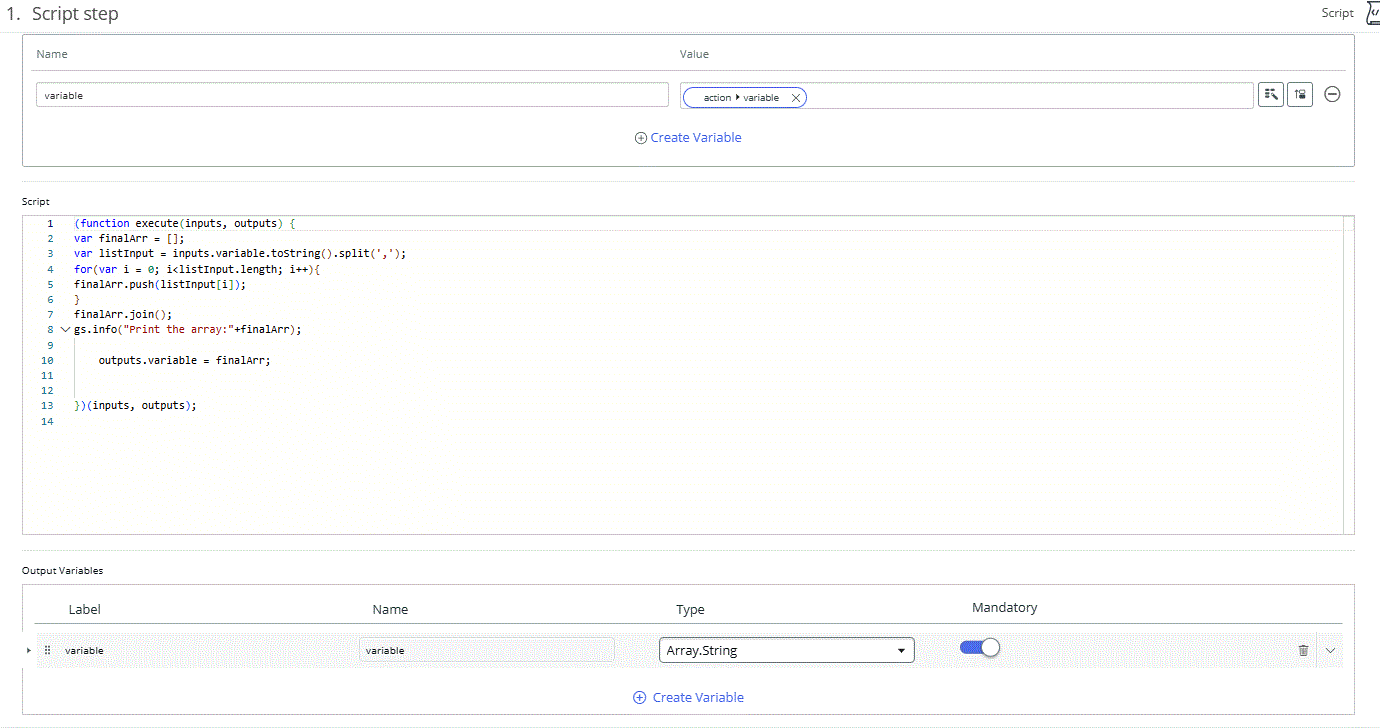Click the input variable Name field
The image size is (1380, 728).
pos(352,95)
